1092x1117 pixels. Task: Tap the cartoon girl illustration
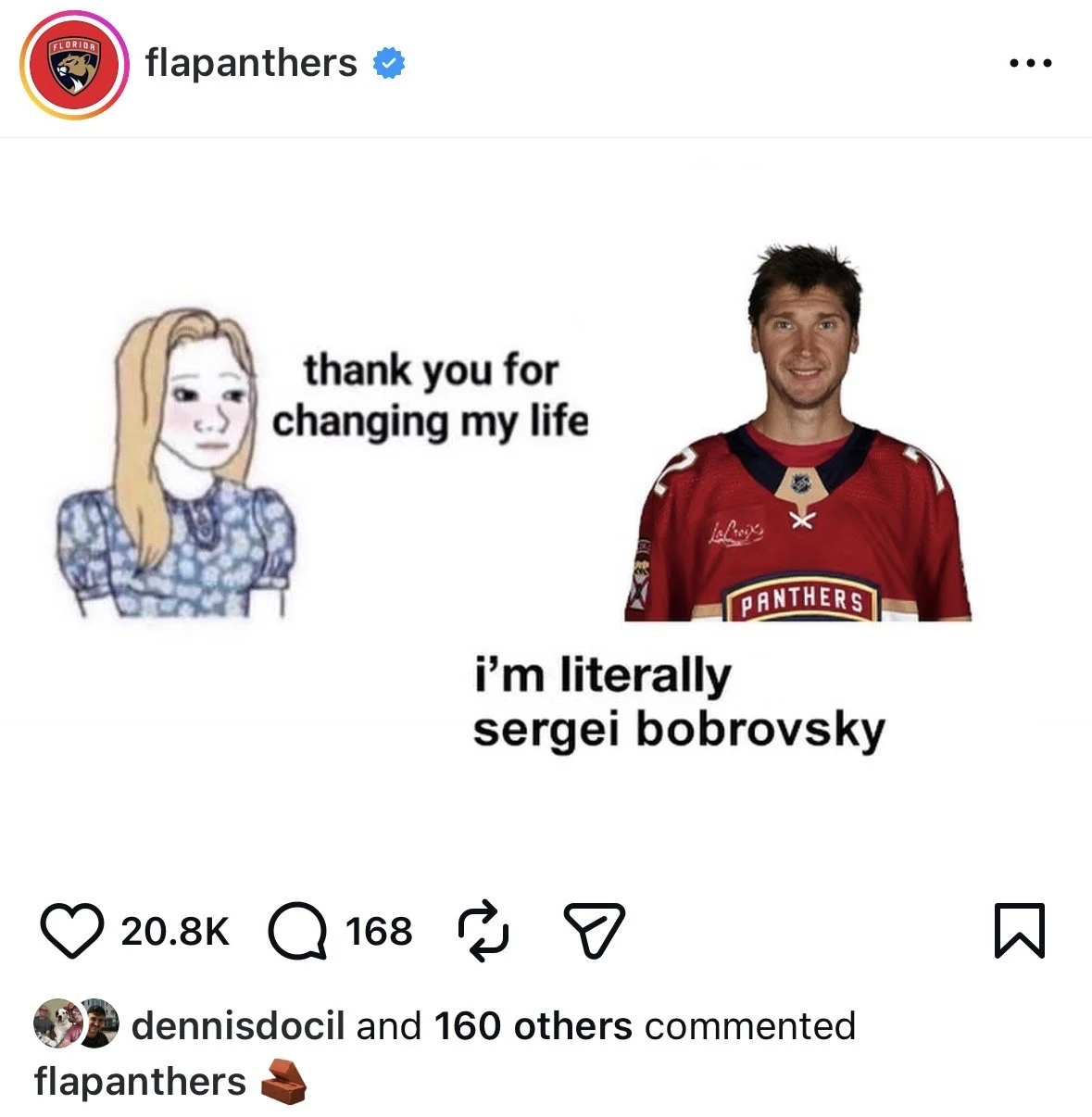point(176,462)
